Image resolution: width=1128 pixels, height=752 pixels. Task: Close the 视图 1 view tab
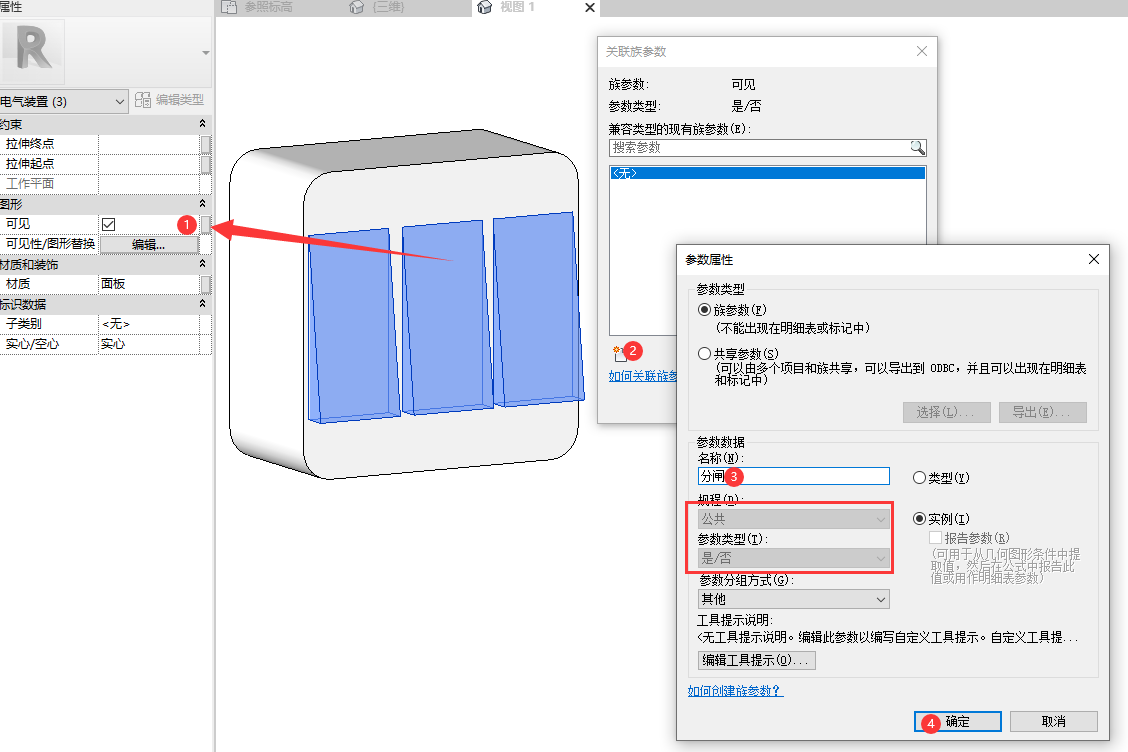pos(590,7)
